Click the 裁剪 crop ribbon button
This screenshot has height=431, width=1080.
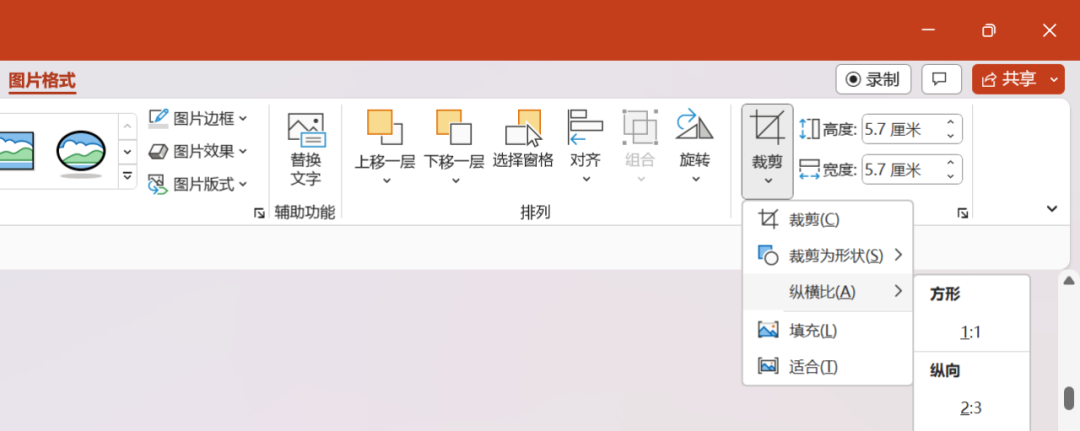point(767,151)
